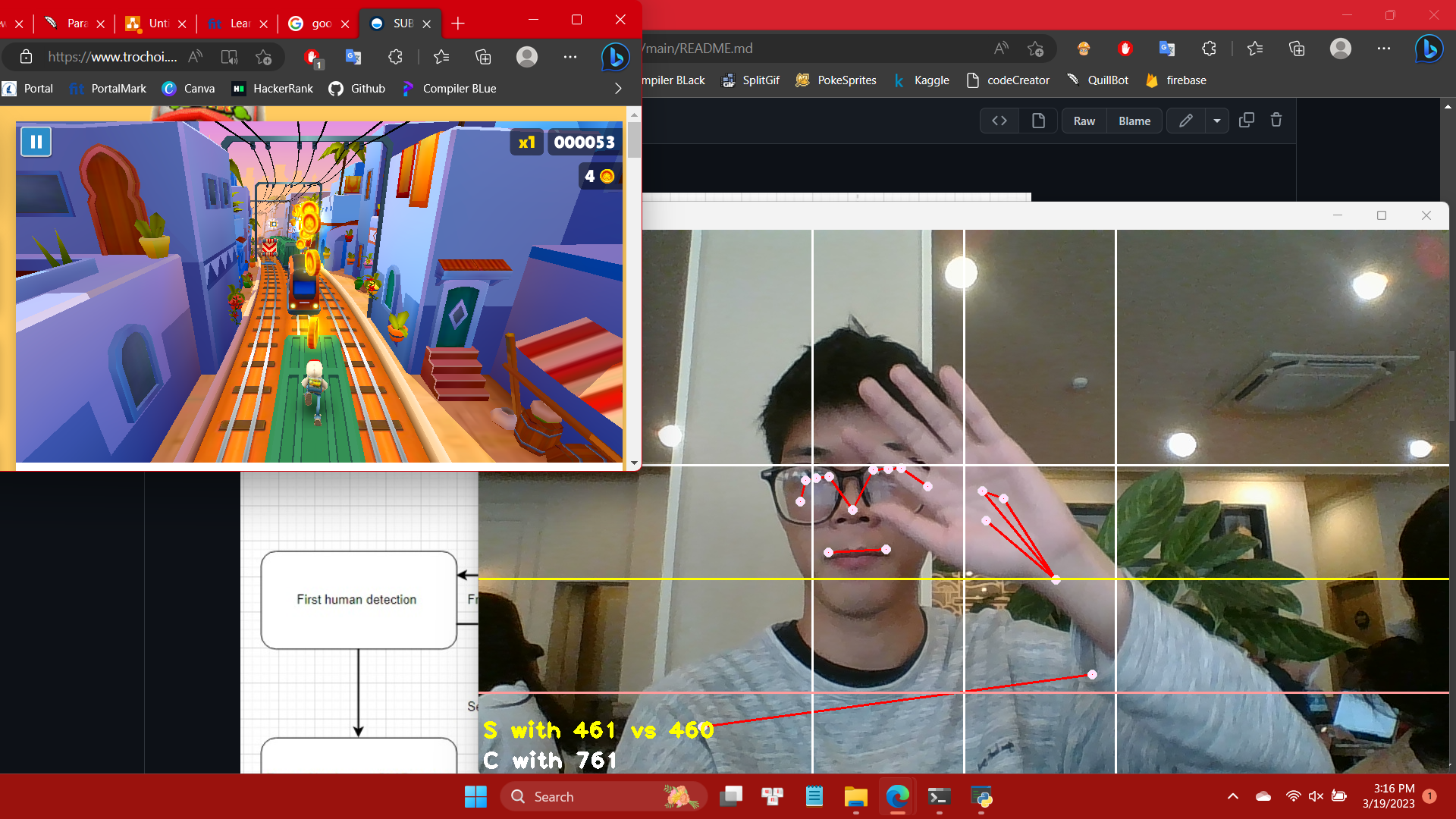Translate the page with the translate icon
Image resolution: width=1456 pixels, height=819 pixels.
pos(1167,49)
